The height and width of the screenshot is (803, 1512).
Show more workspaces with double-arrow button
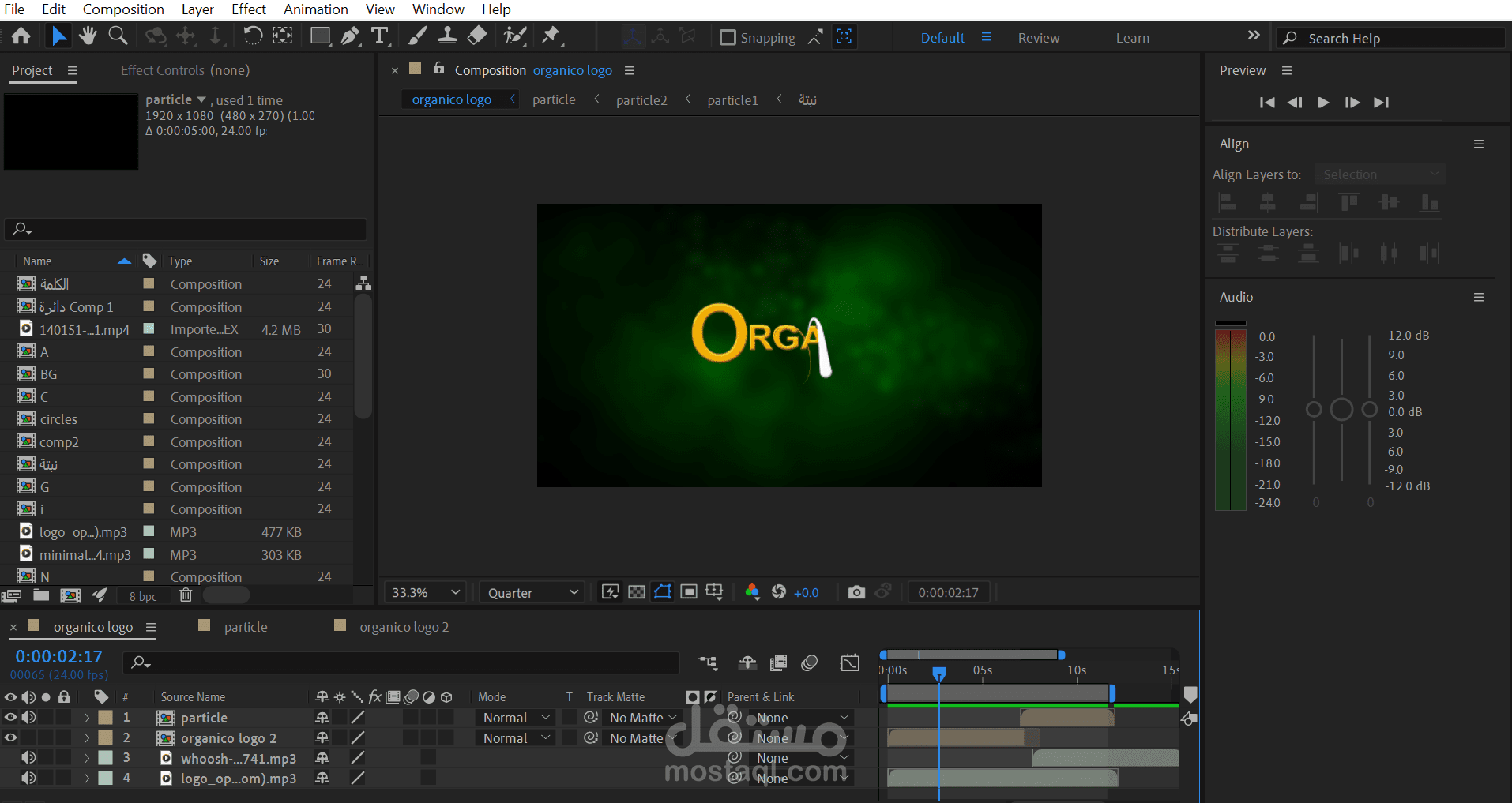click(x=1254, y=36)
